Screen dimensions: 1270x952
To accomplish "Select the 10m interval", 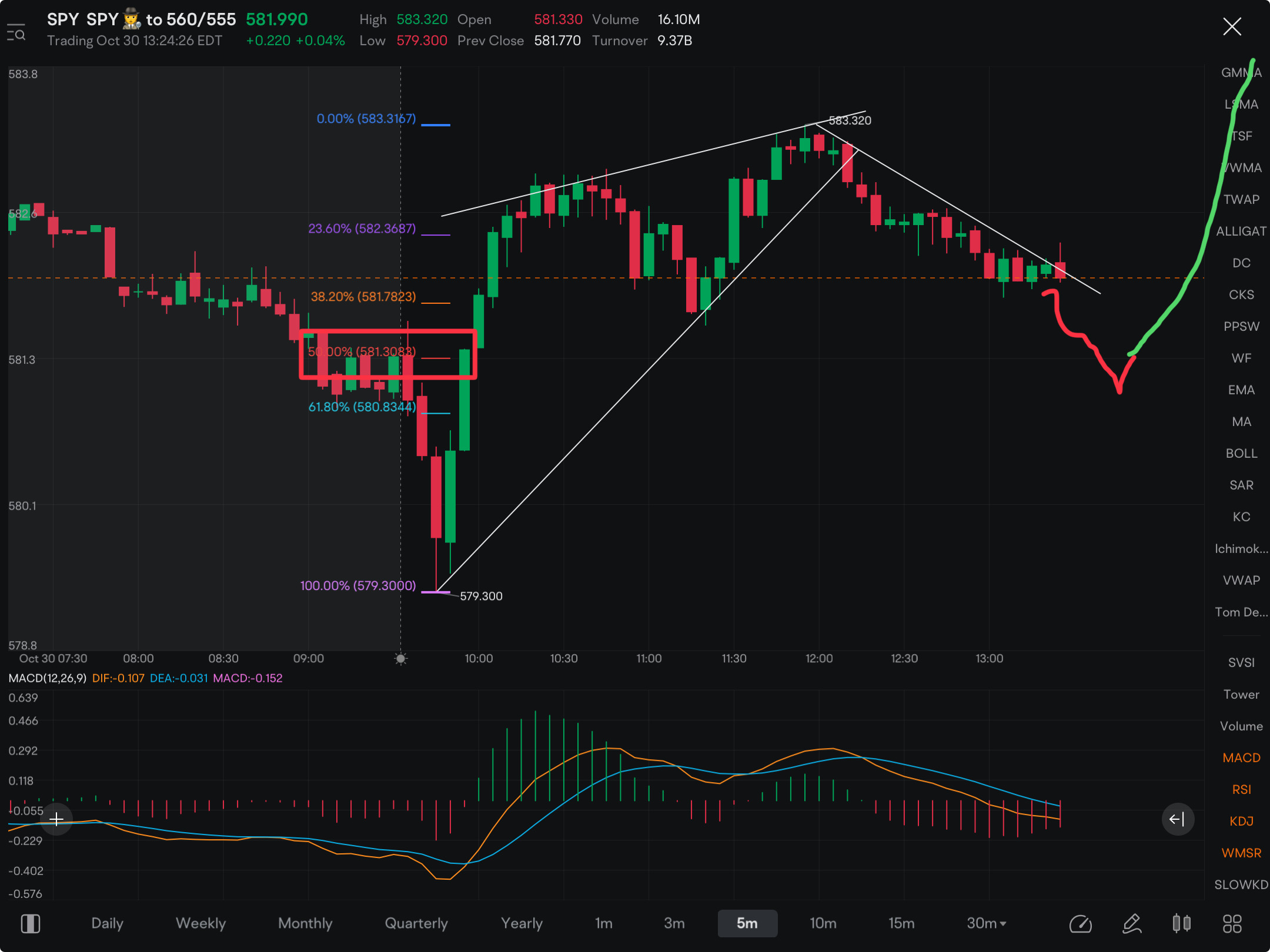I will click(x=823, y=923).
